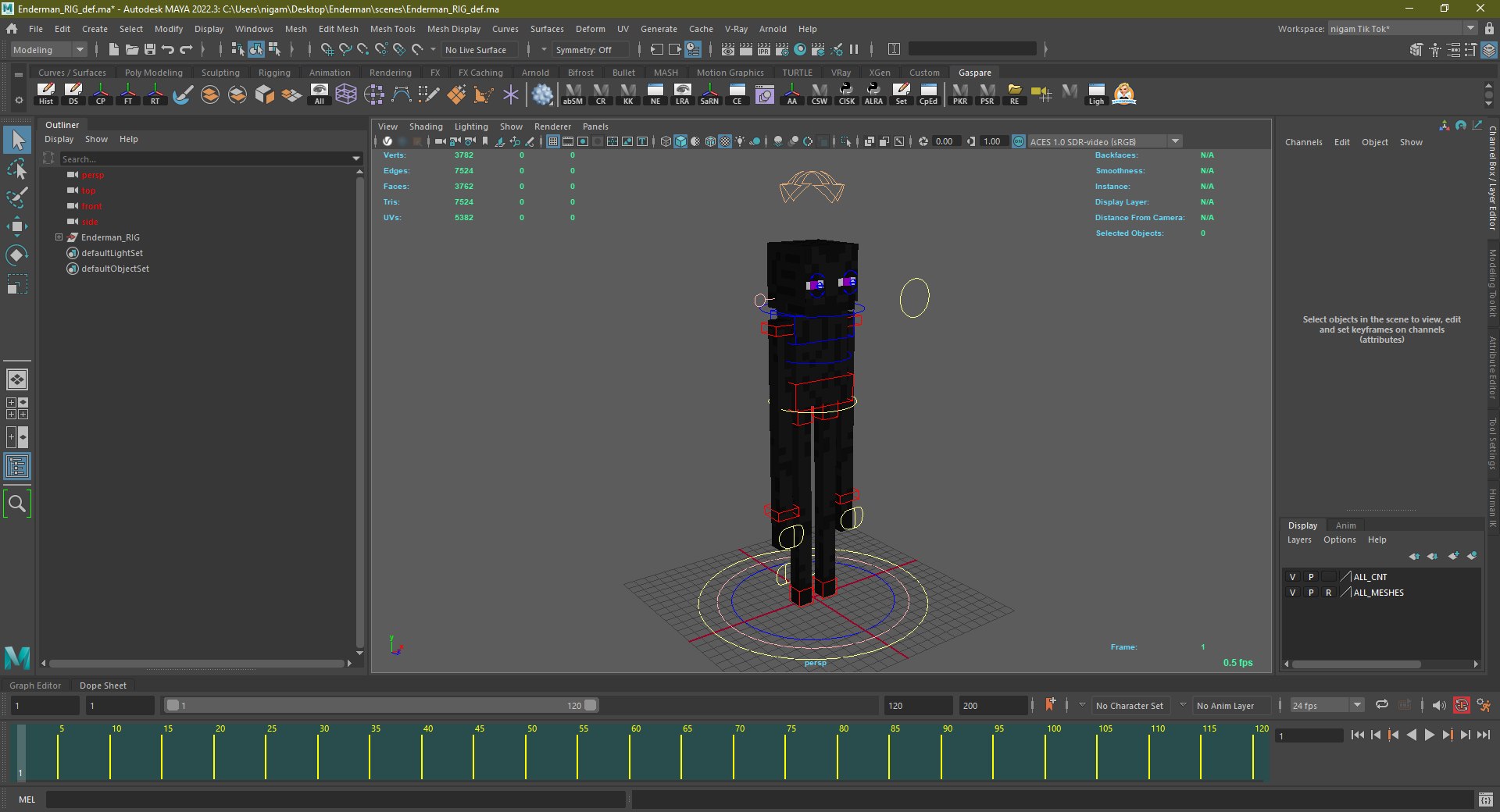Toggle visibility V of ALL_MESHES layer
1500x812 pixels.
coord(1292,593)
